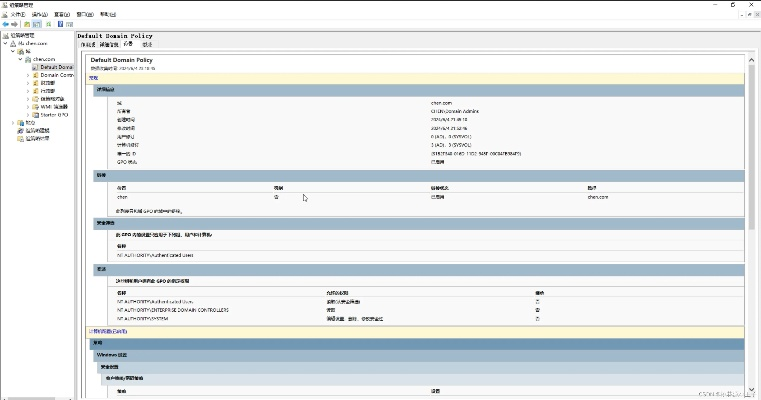Click the Forward arrow in the toolbar

coord(16,24)
